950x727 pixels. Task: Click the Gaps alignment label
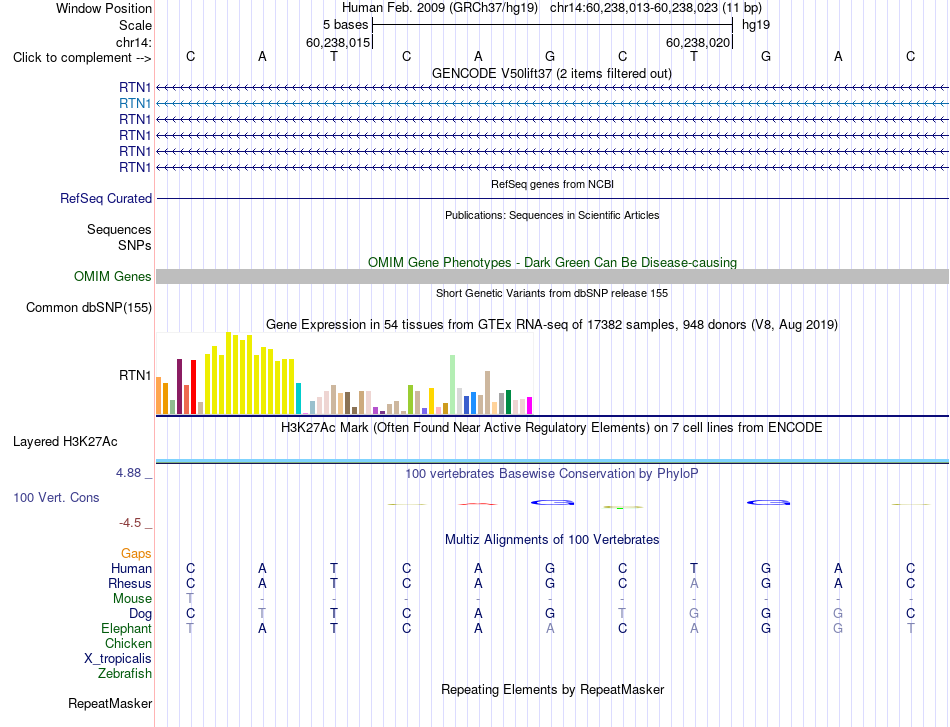[x=136, y=554]
